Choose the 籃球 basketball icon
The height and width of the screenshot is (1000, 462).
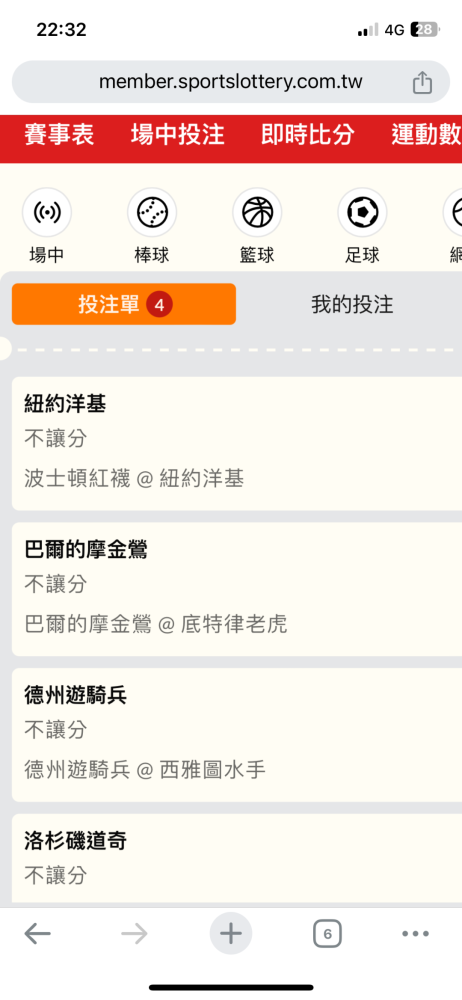[257, 212]
